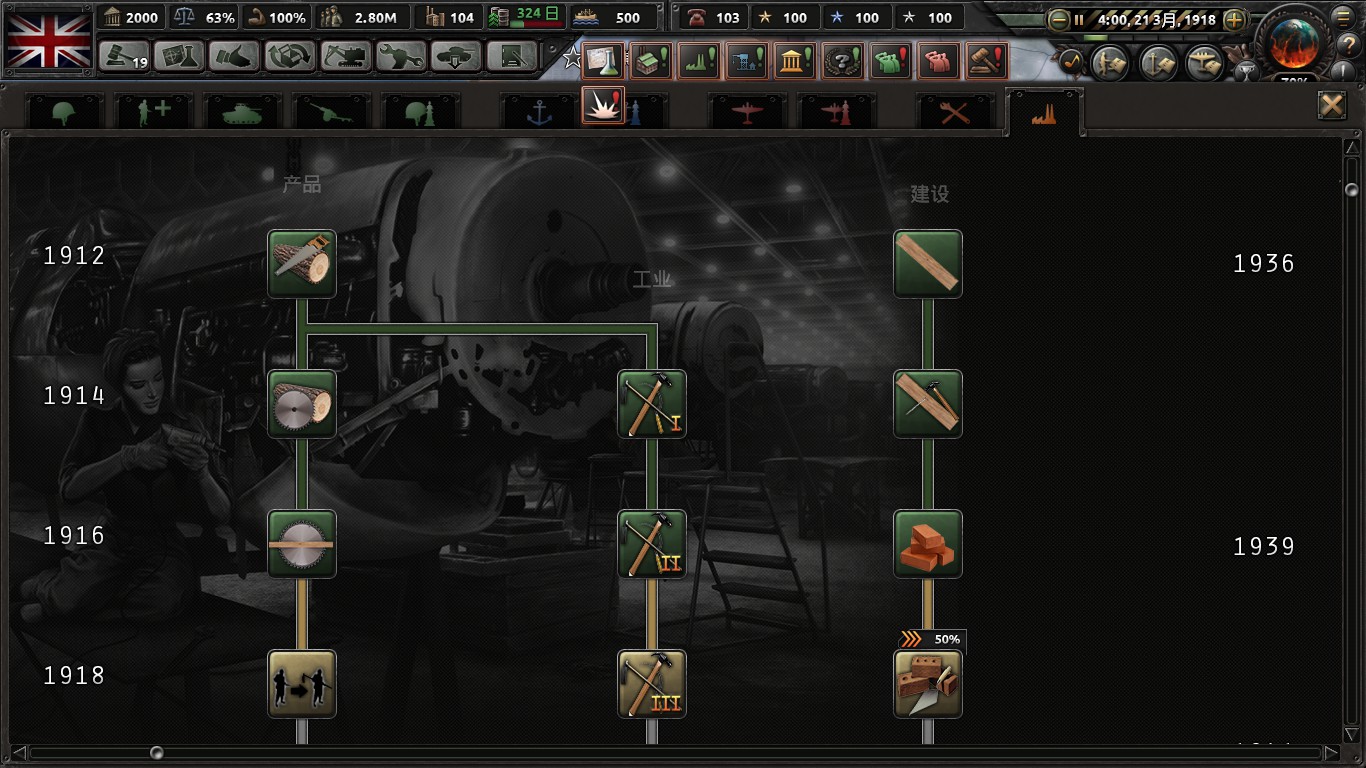
Task: Click the fuel 324 barrels indicator
Action: (526, 17)
